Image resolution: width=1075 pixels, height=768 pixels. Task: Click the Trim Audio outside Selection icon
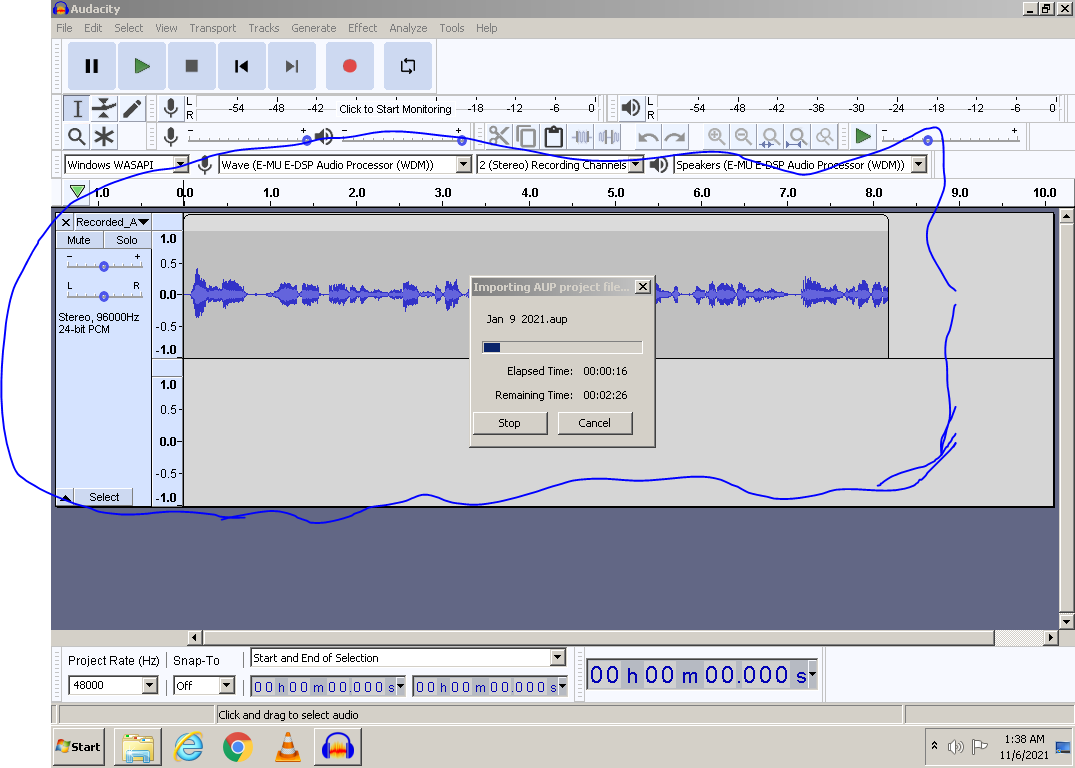(x=581, y=136)
